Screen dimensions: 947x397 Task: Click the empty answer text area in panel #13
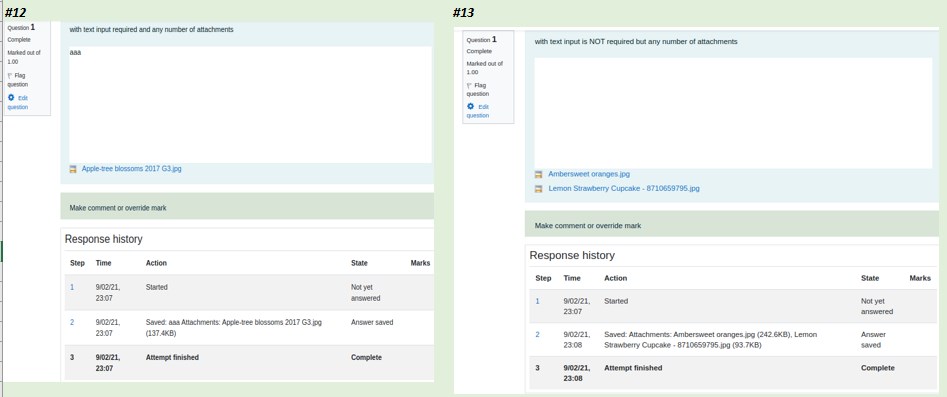coord(733,113)
